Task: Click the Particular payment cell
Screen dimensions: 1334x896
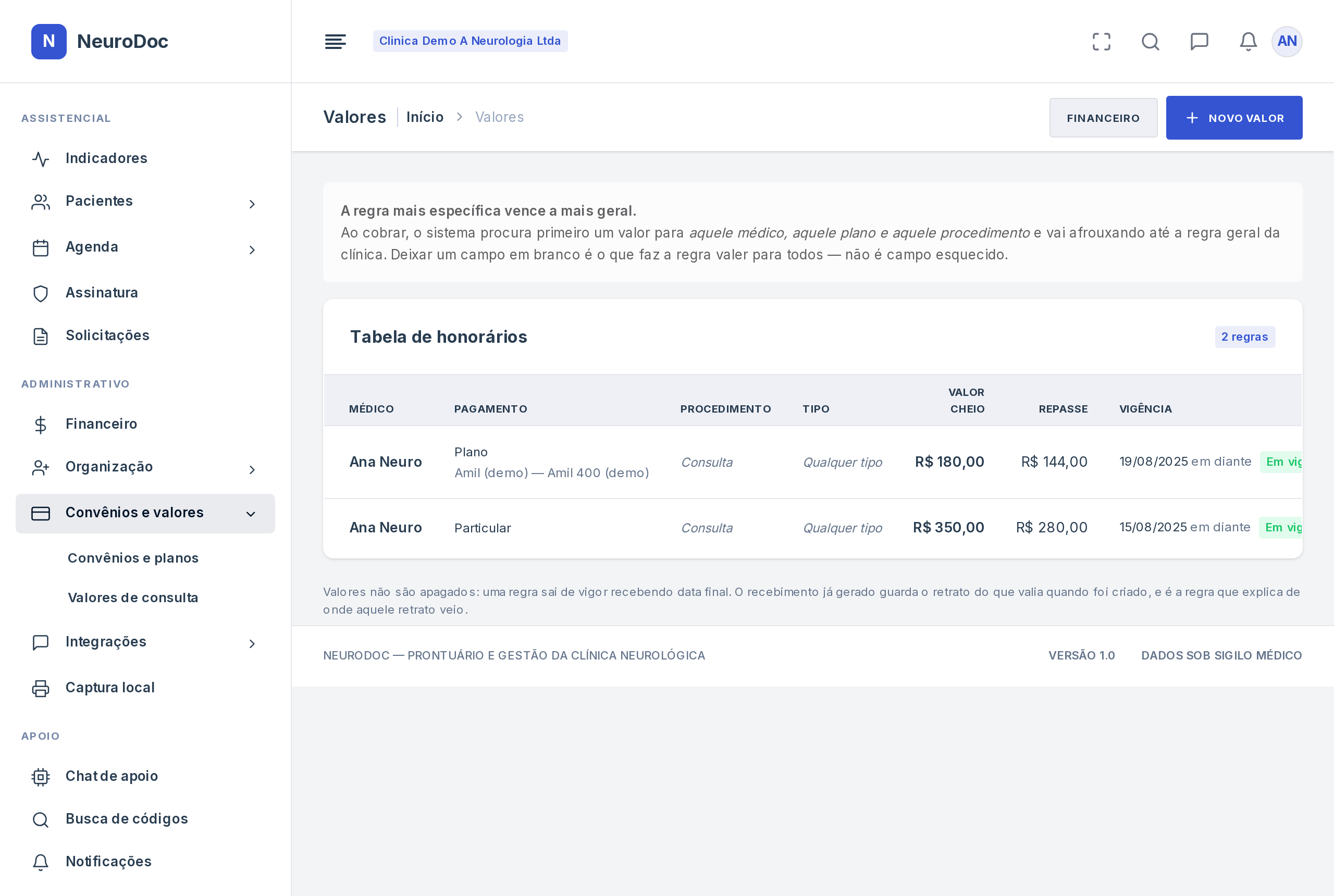Action: click(x=483, y=528)
